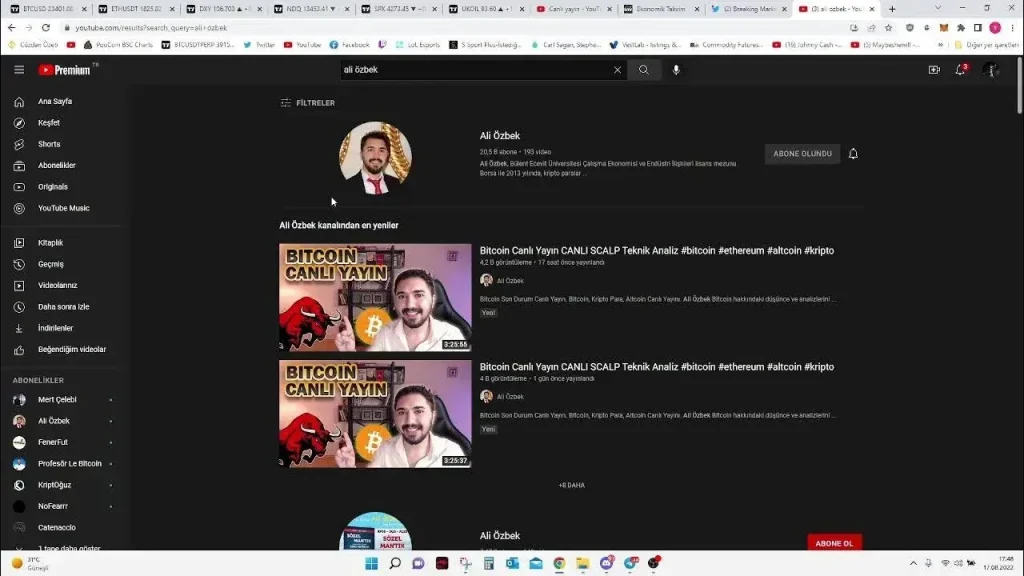Go to Shorts in sidebar
The width and height of the screenshot is (1024, 576).
(x=49, y=144)
